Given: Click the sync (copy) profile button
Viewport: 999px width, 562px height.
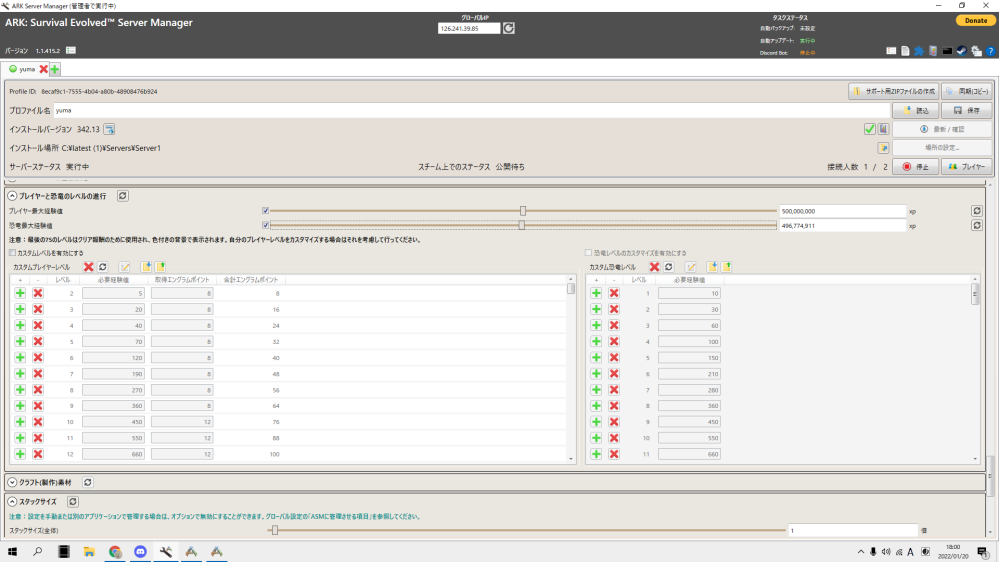Looking at the screenshot, I should tap(967, 92).
